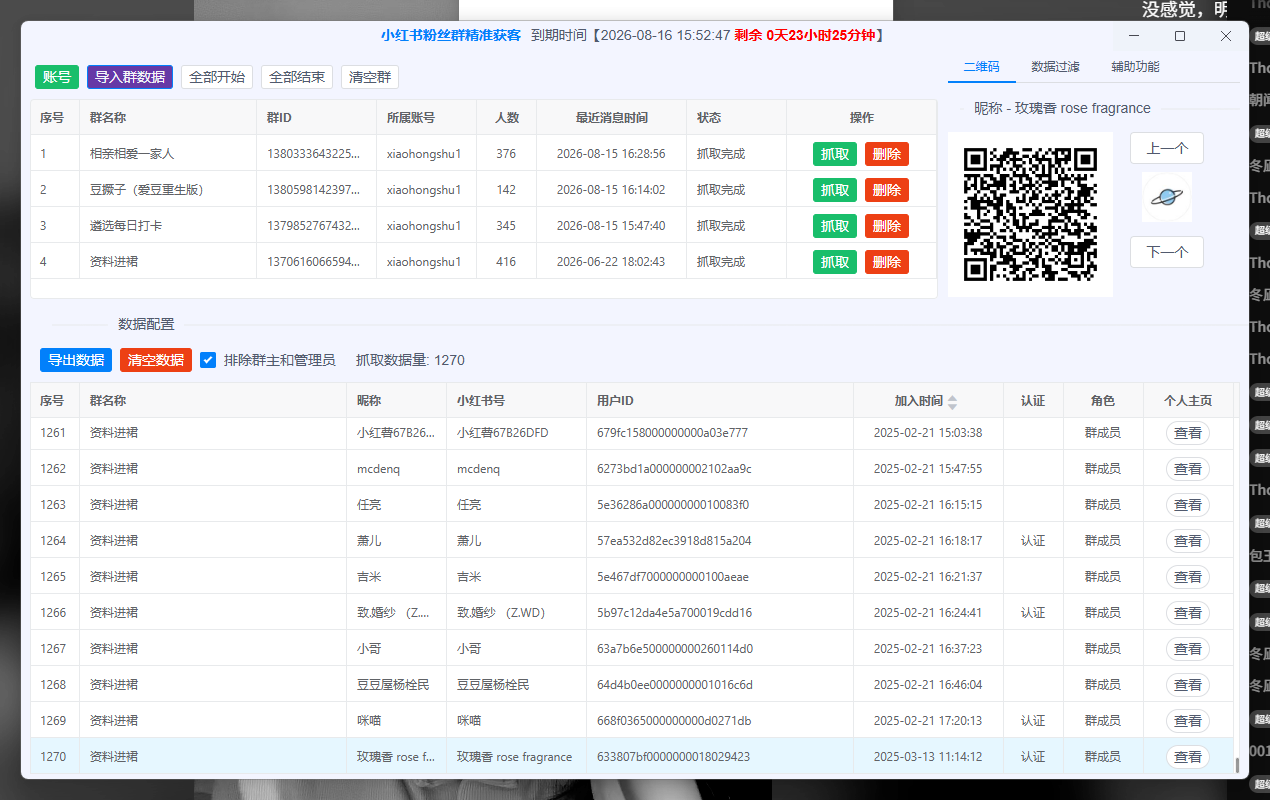Click 查看 for user 任亮
This screenshot has height=800, width=1270.
[1188, 505]
